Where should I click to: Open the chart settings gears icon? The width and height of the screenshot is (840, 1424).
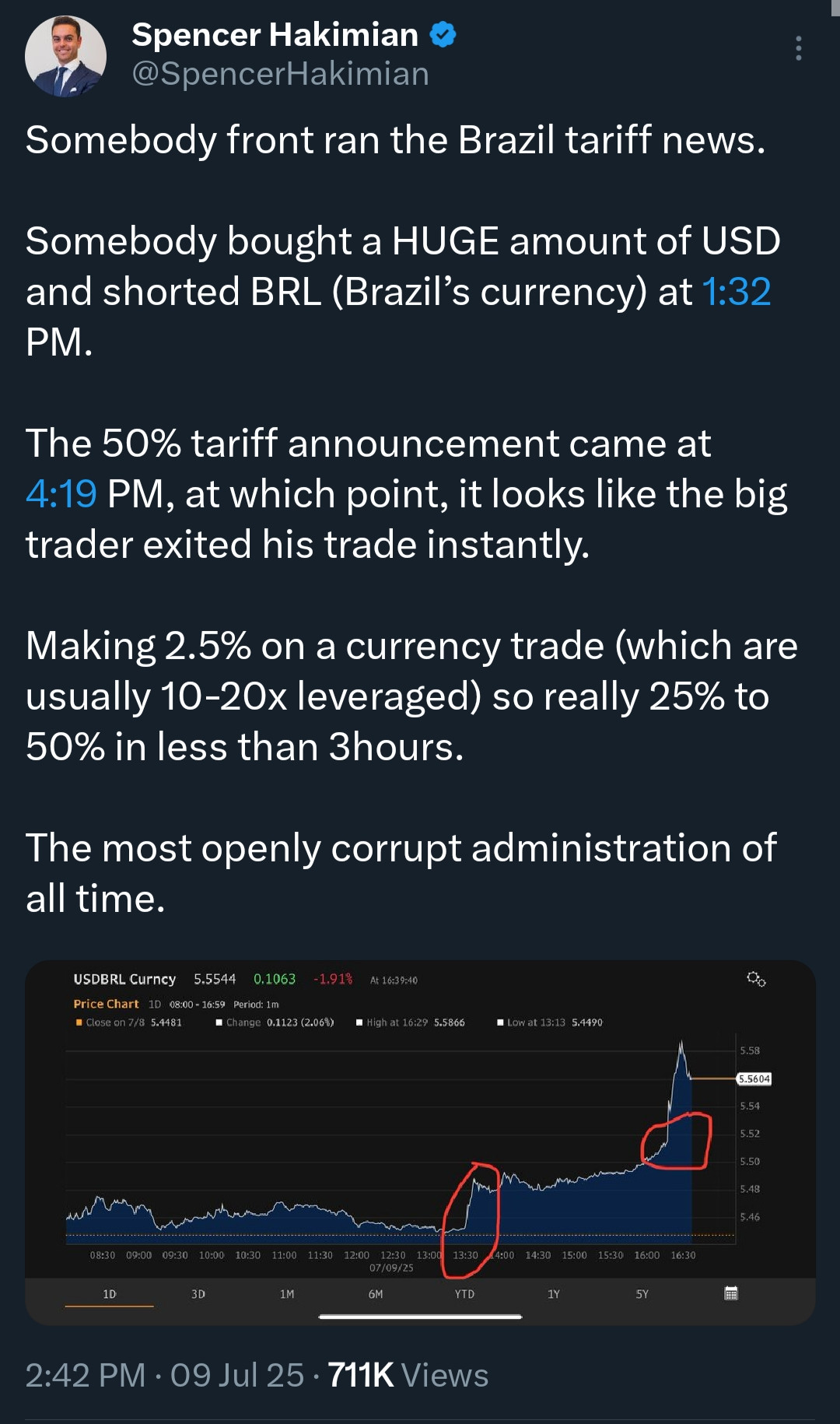point(755,979)
